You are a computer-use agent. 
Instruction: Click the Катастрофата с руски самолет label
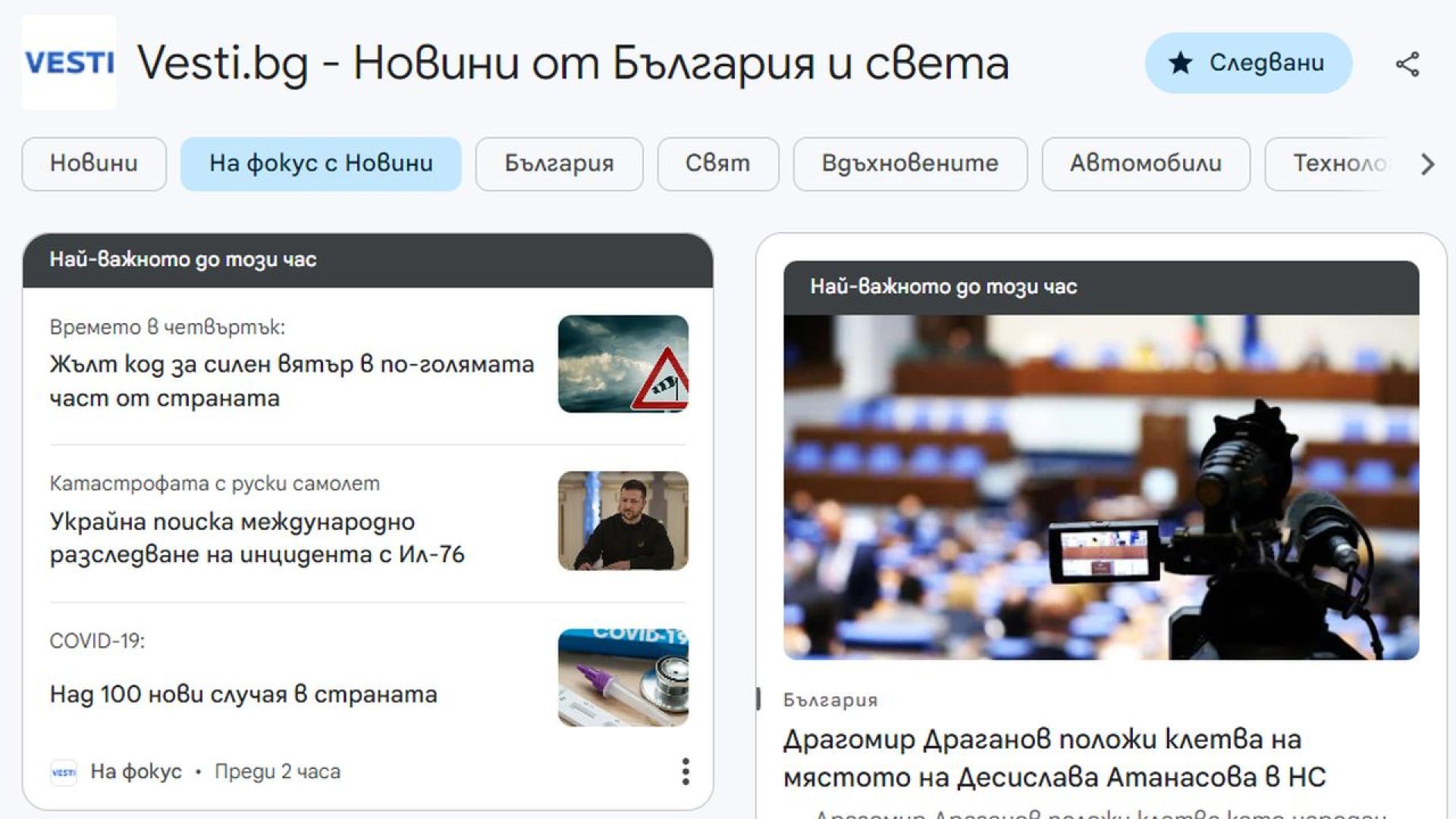point(215,483)
